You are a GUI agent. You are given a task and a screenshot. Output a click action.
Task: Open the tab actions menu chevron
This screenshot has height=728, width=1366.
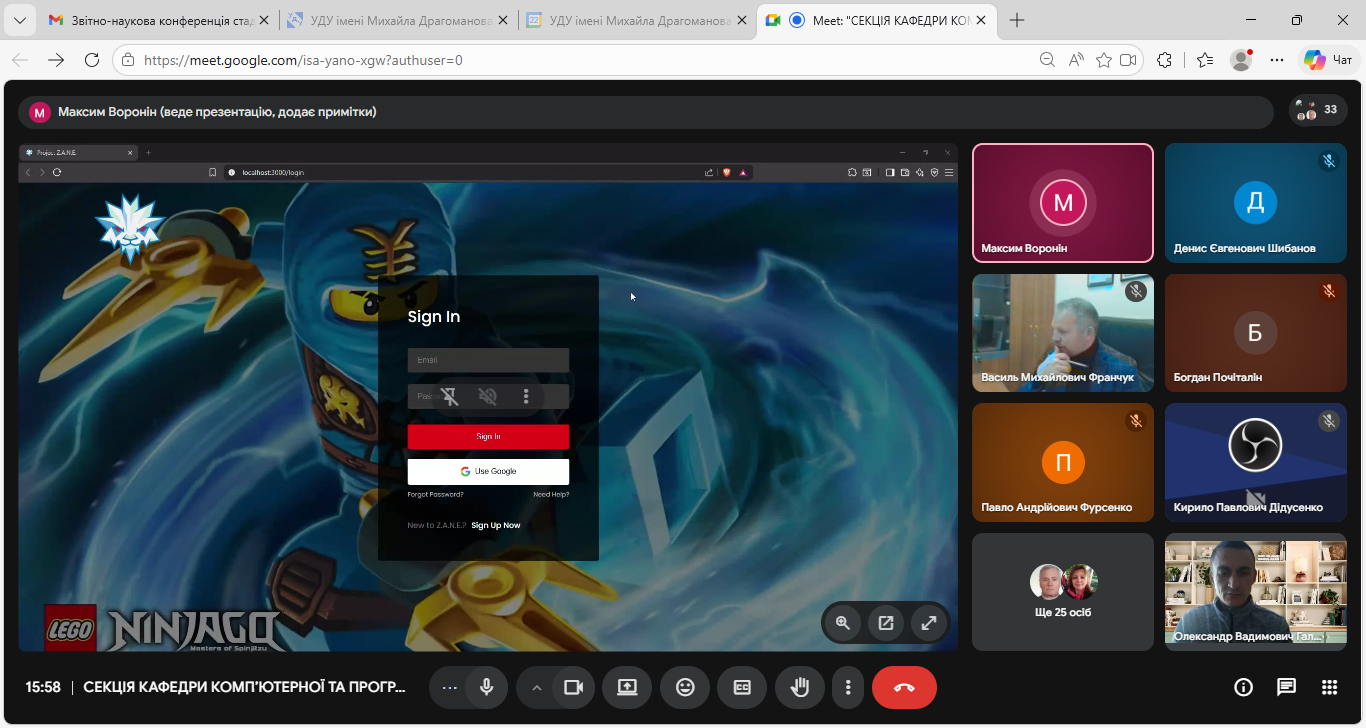[19, 20]
